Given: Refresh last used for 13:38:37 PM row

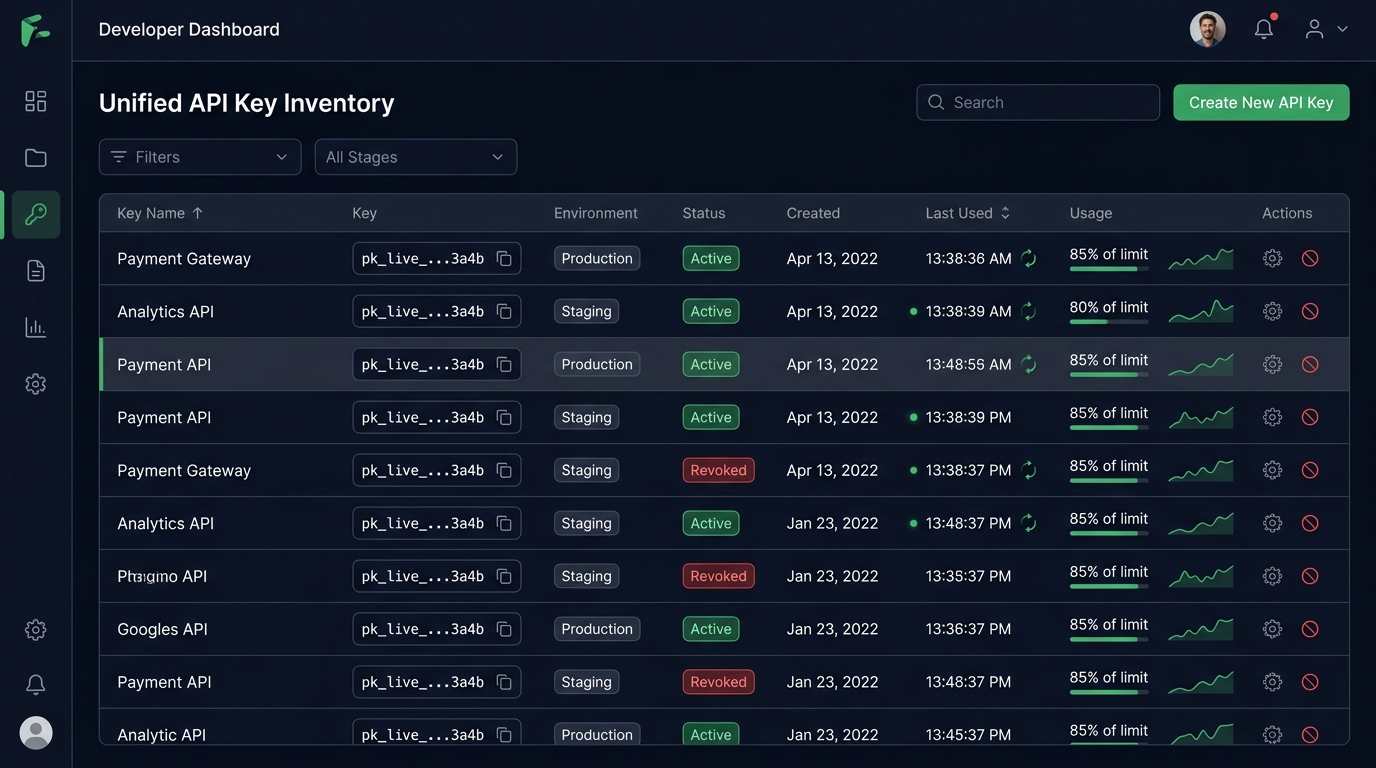Looking at the screenshot, I should click(x=1029, y=470).
